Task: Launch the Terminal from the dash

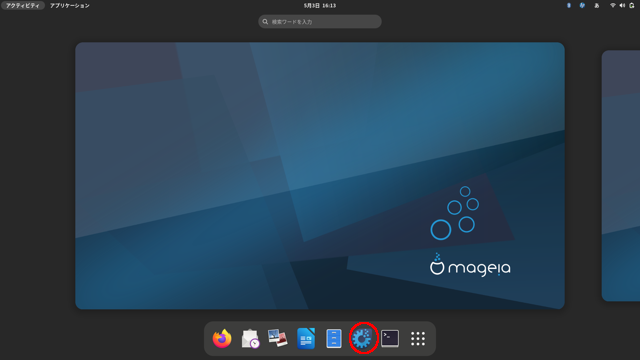Action: click(390, 338)
